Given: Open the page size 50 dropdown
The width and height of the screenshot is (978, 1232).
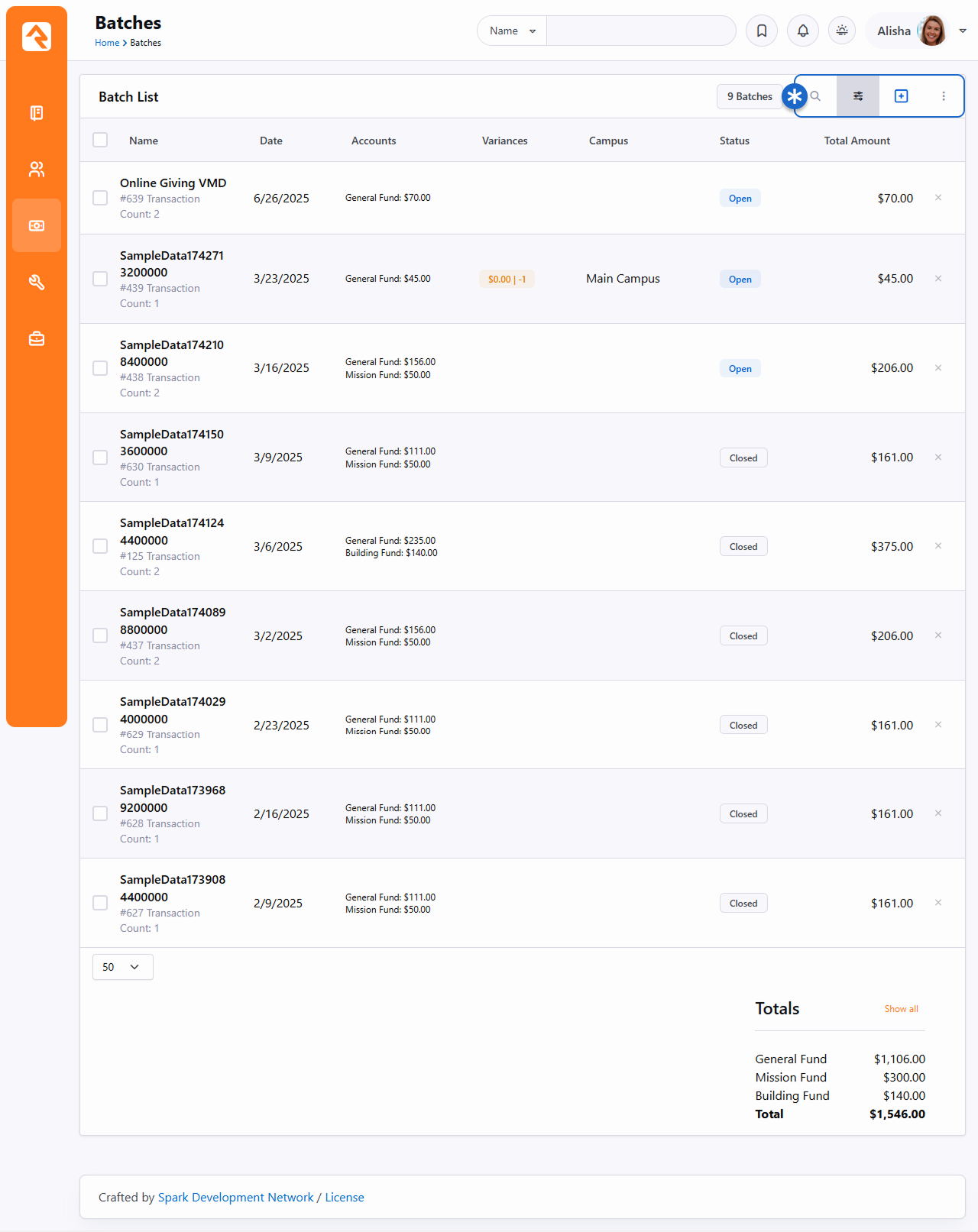Looking at the screenshot, I should click(122, 967).
